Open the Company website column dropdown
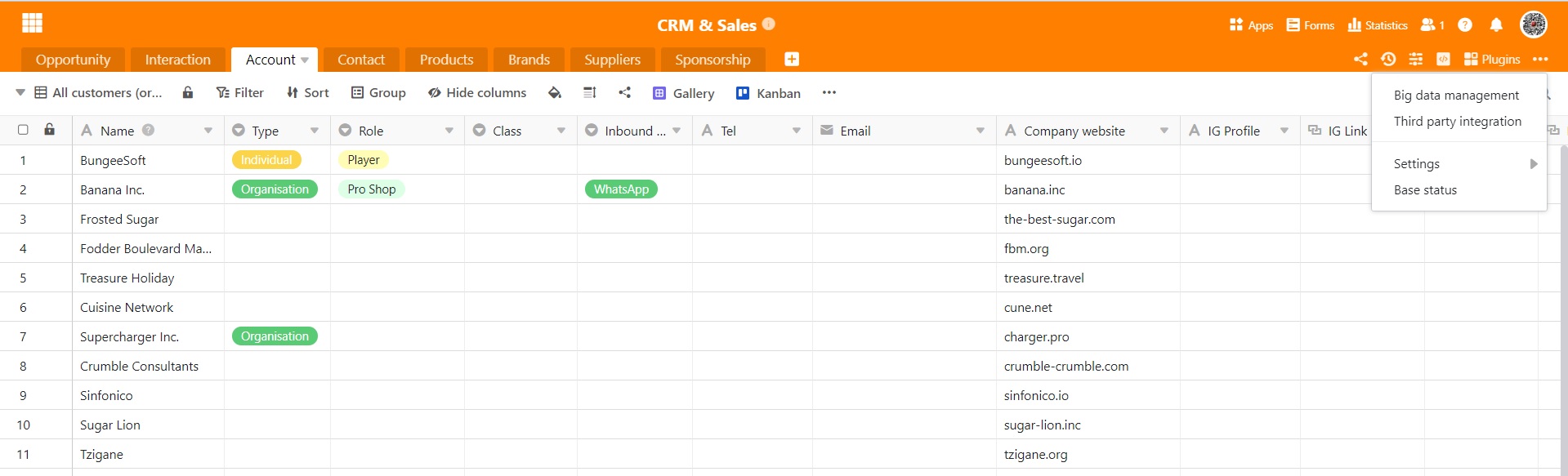1568x476 pixels. coord(1164,131)
